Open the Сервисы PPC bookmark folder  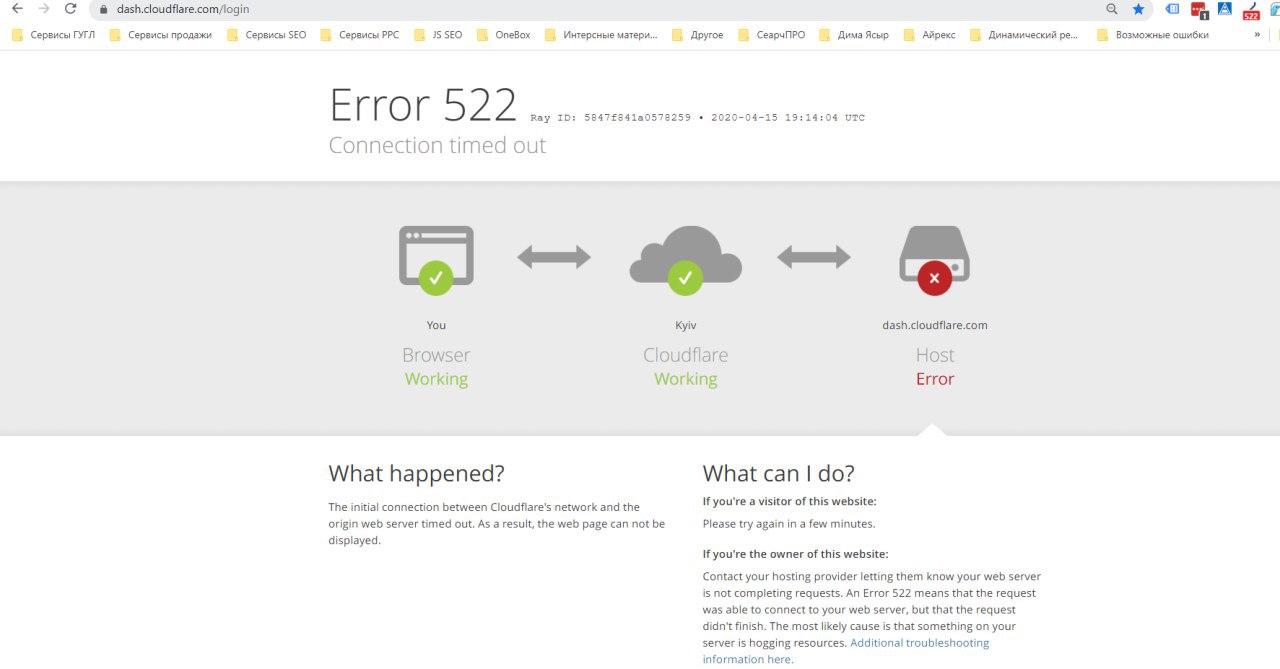click(x=360, y=34)
